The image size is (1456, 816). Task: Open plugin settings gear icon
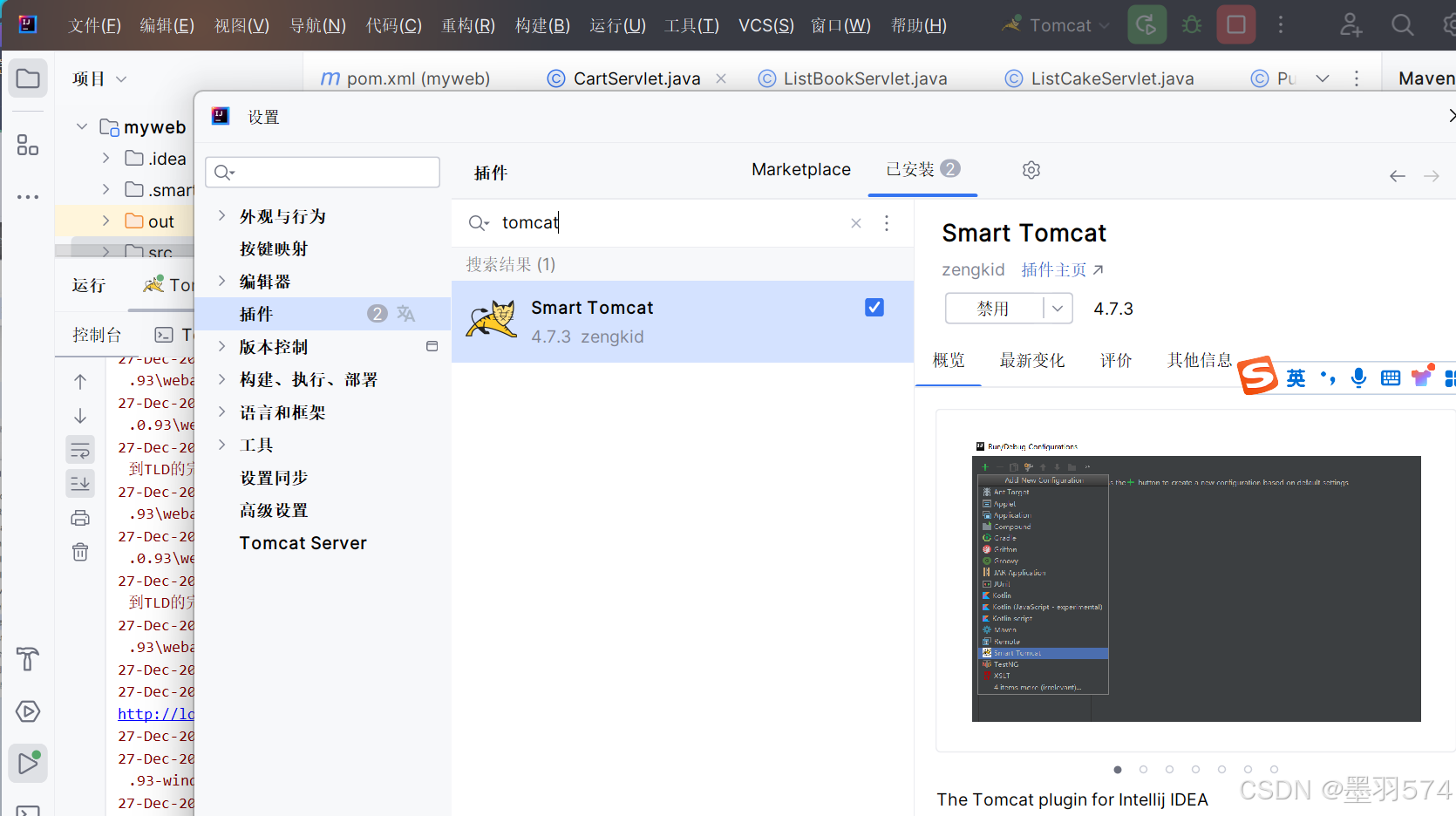click(1031, 170)
